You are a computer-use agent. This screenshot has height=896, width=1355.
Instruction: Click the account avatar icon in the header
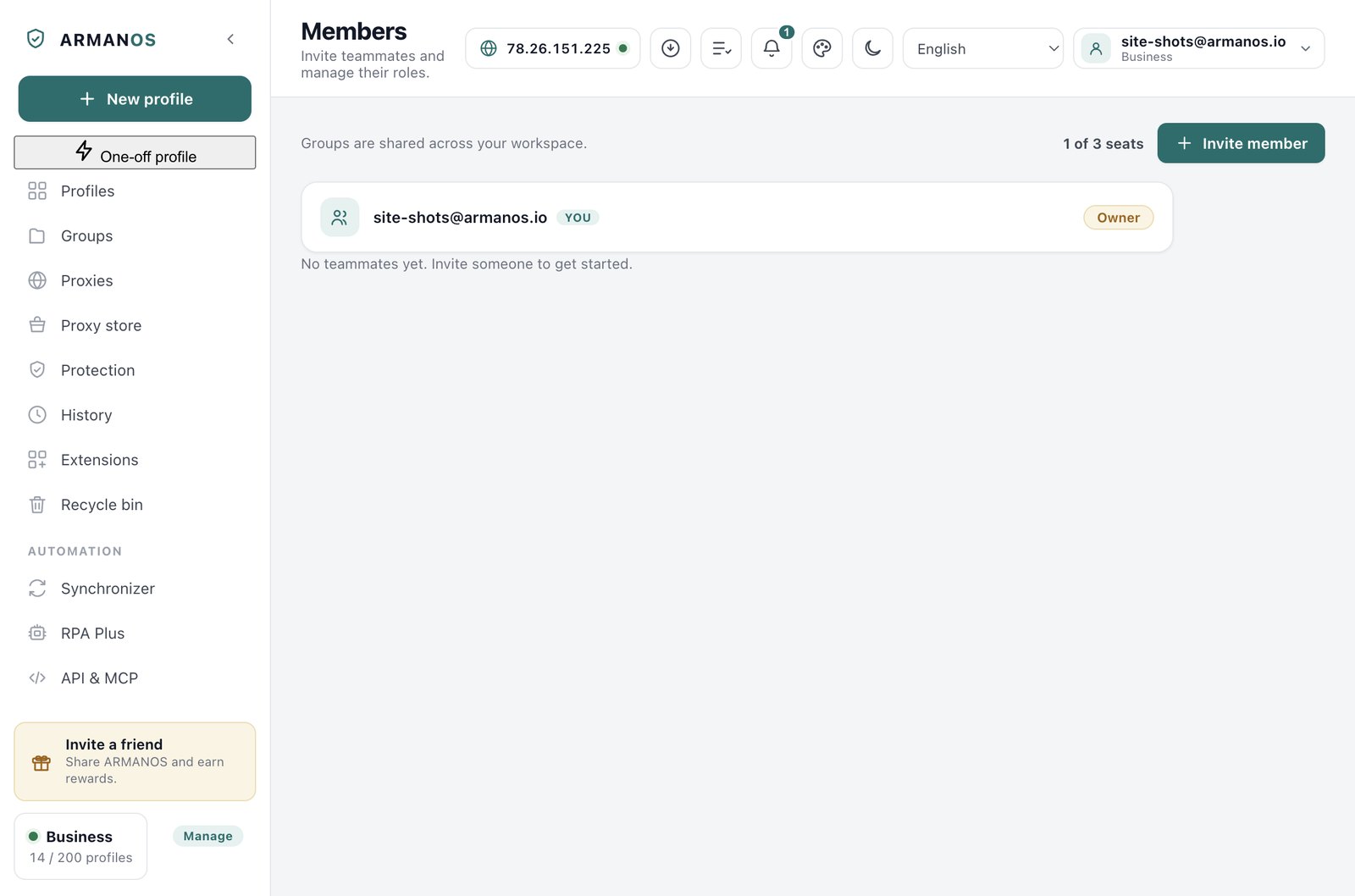(1096, 49)
